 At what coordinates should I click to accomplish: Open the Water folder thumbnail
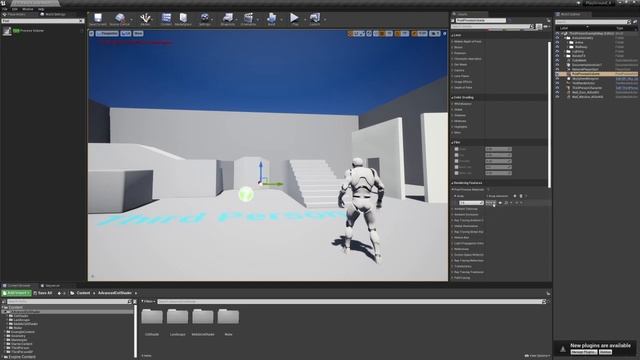tap(228, 317)
